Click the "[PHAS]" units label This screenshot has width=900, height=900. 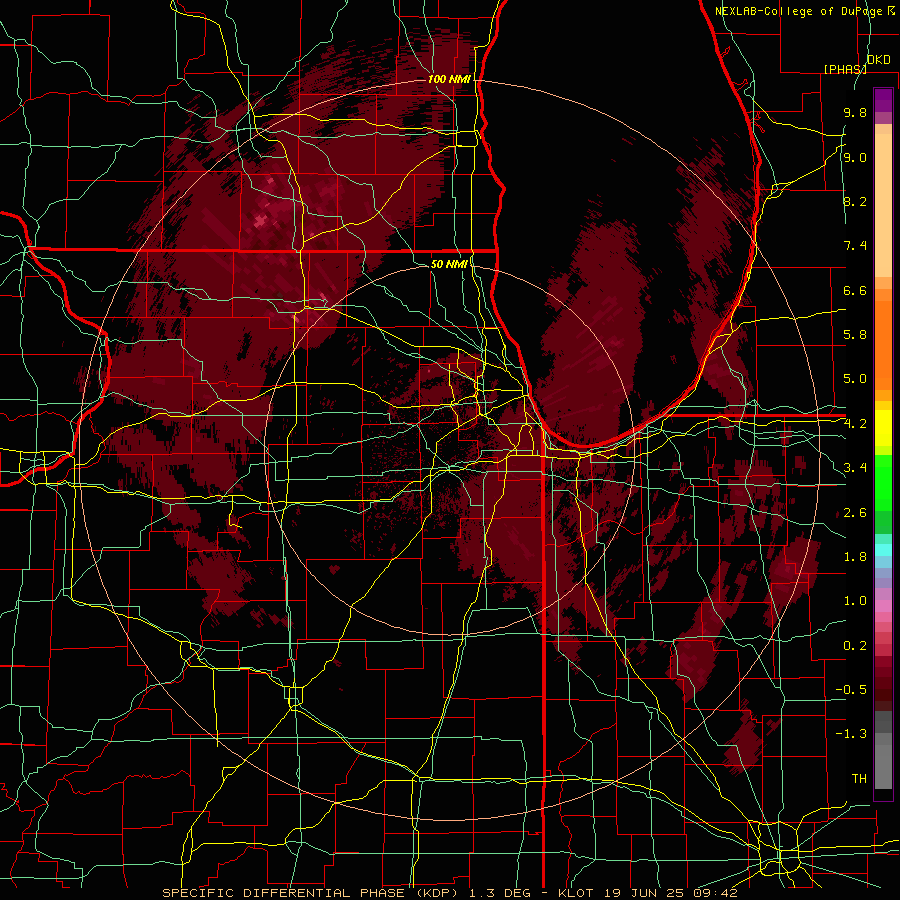coord(845,69)
